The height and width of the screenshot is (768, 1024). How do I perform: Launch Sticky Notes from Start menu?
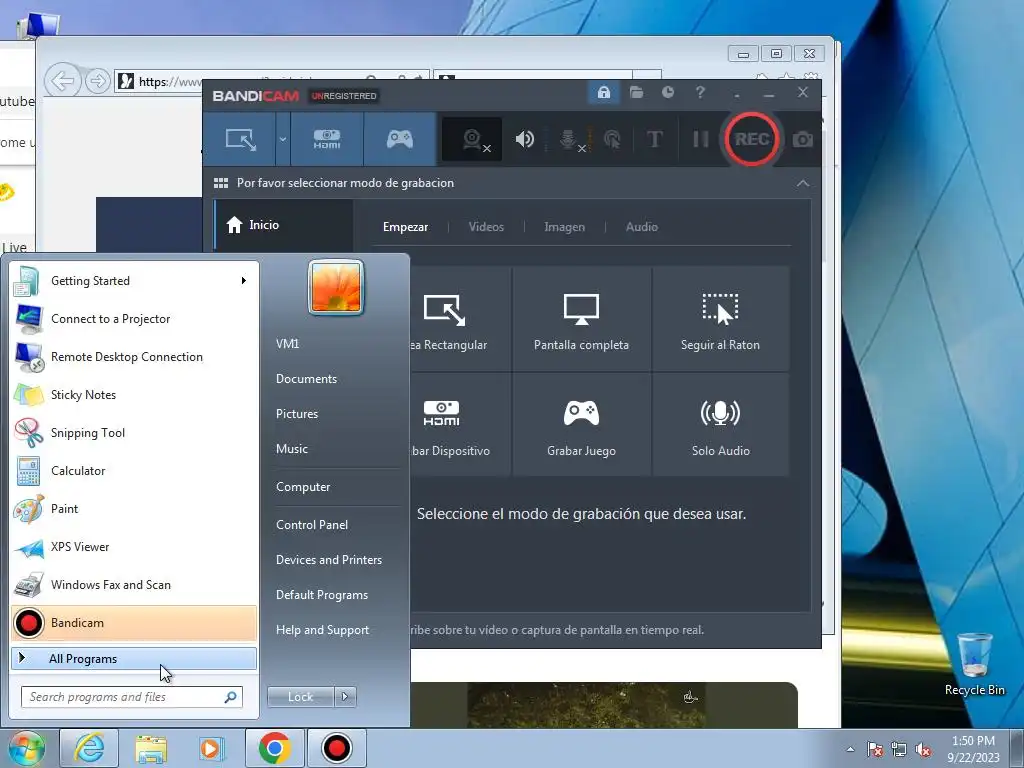(134, 394)
